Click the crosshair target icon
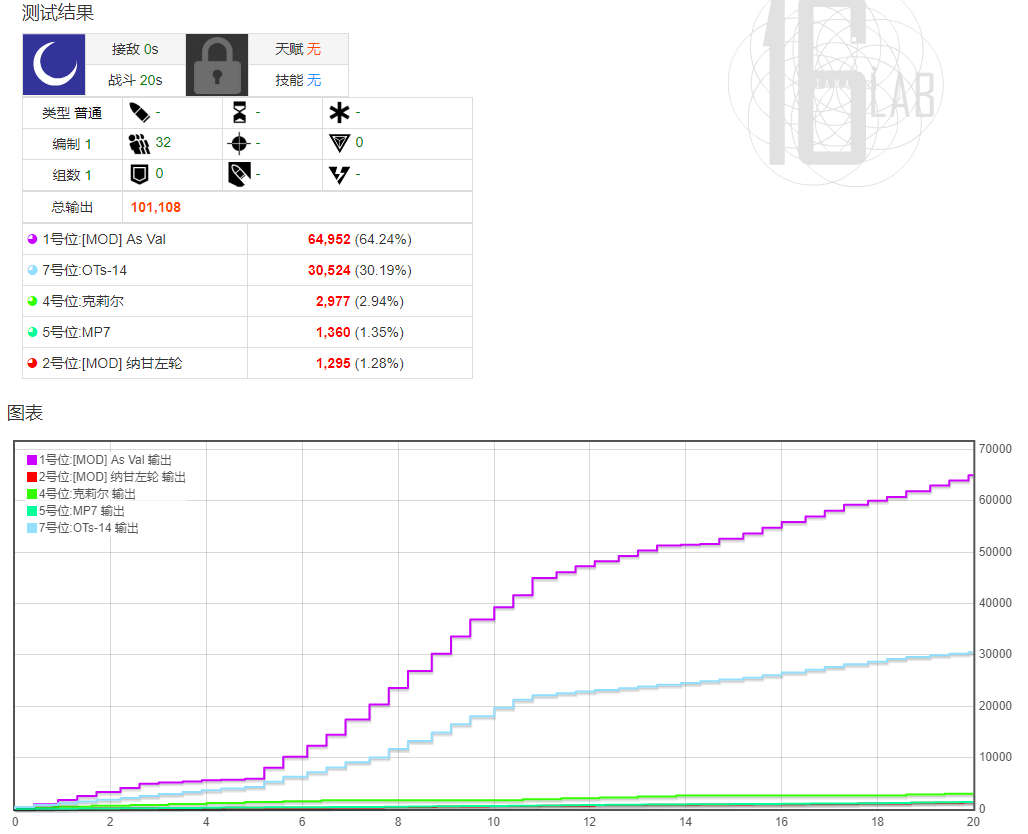 click(x=239, y=143)
